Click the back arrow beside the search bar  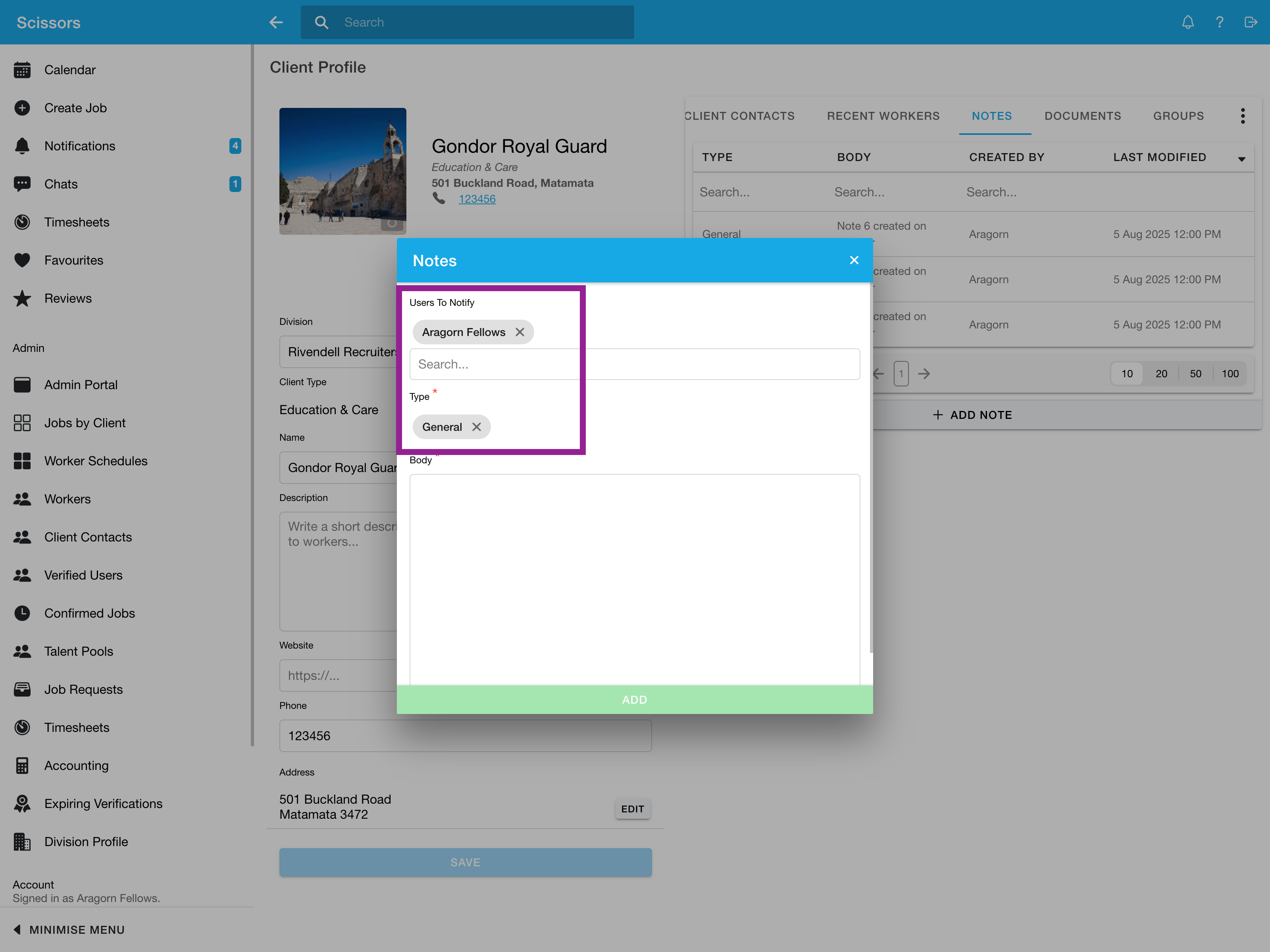click(276, 22)
